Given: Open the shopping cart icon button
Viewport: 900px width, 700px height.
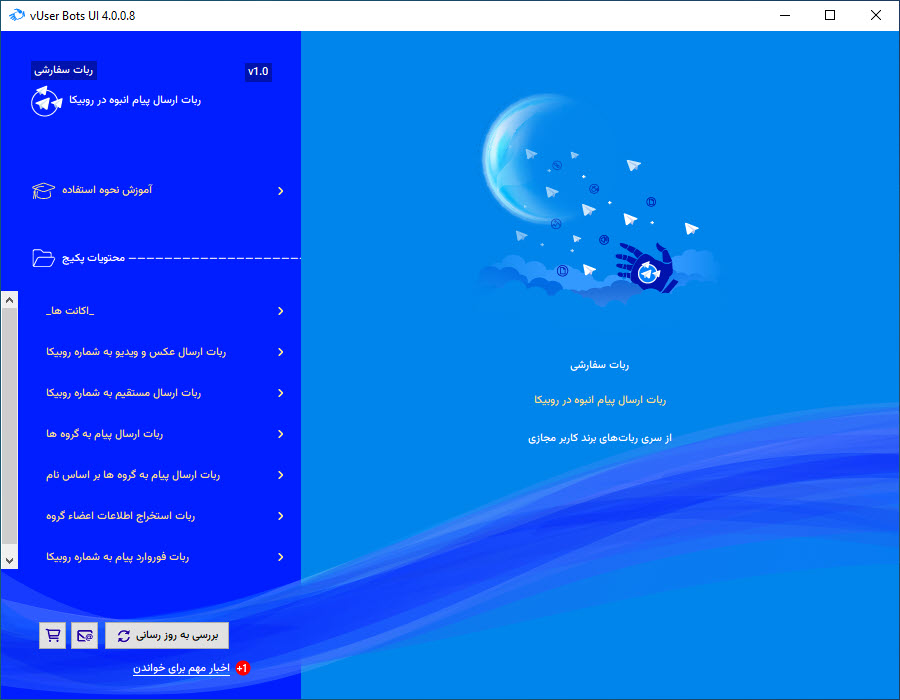Looking at the screenshot, I should coord(52,636).
